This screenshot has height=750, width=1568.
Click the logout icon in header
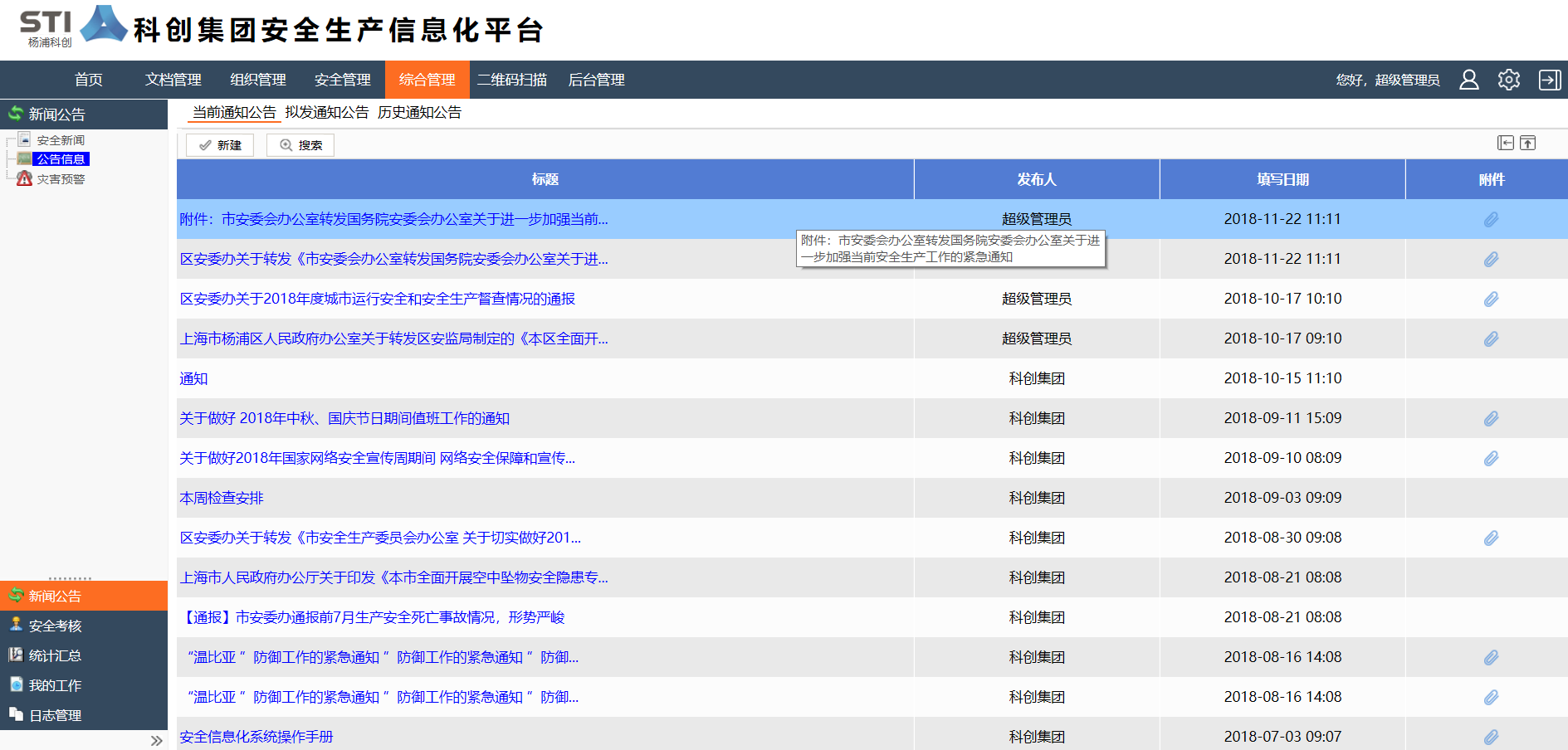[1549, 80]
